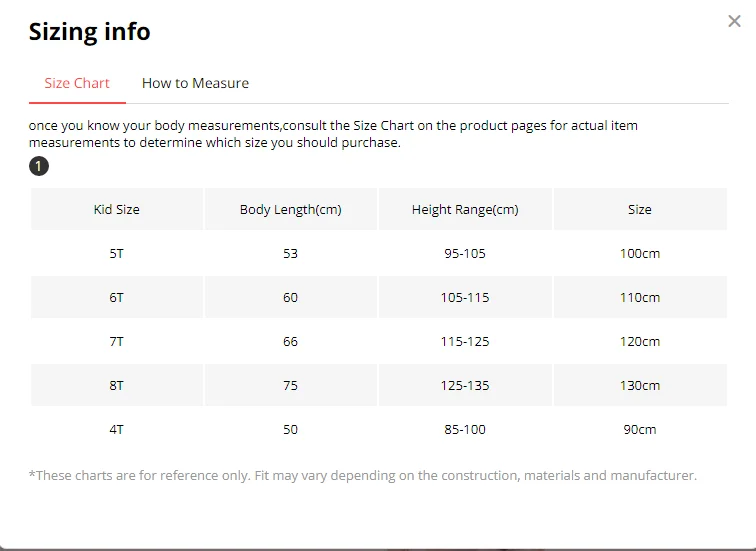
Task: Select the 6T kid size cell
Action: coord(117,297)
